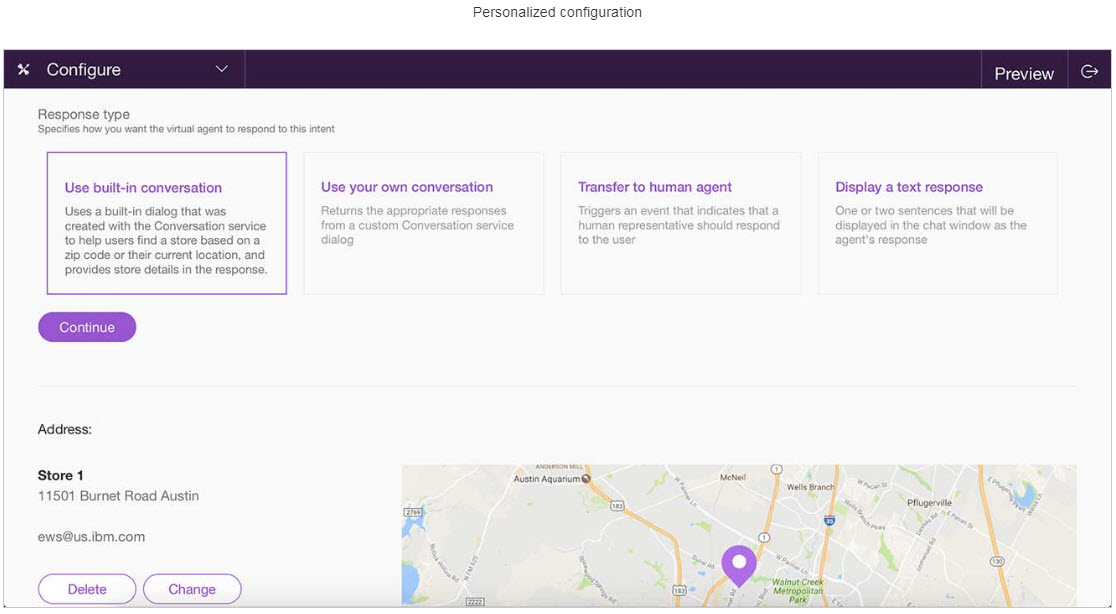This screenshot has width=1116, height=614.
Task: Select the Transfer to human agent option
Action: point(680,223)
